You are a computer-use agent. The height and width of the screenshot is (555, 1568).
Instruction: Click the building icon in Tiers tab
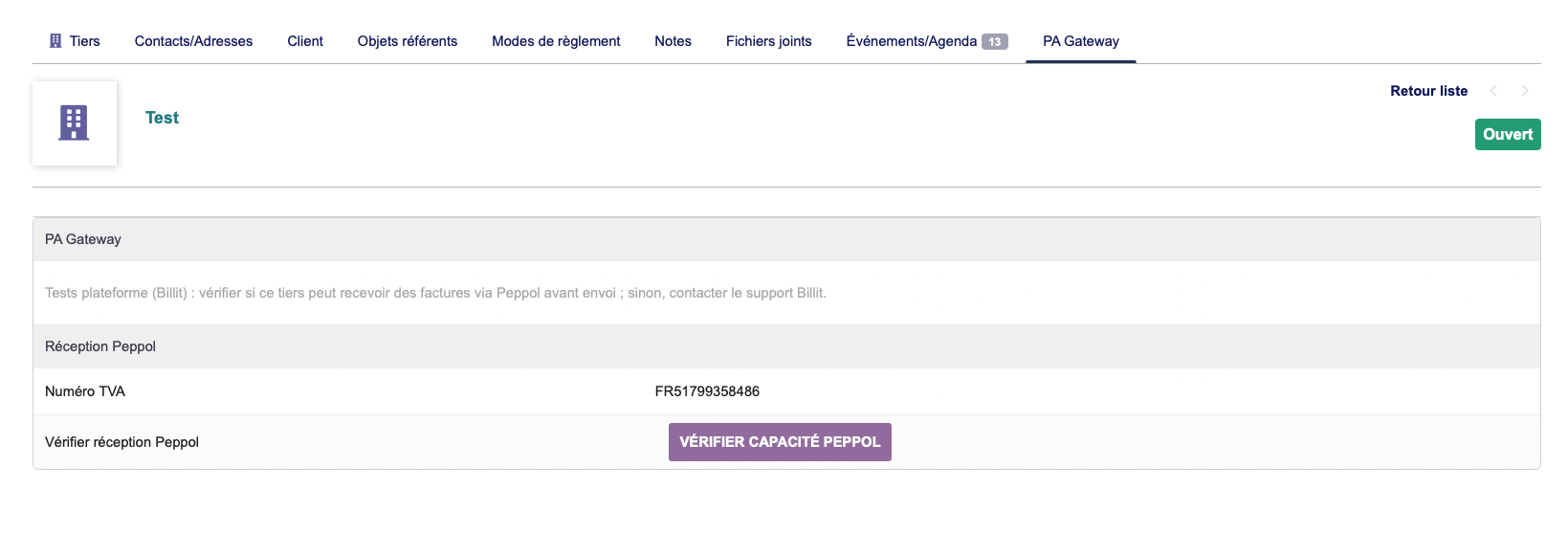(x=55, y=41)
